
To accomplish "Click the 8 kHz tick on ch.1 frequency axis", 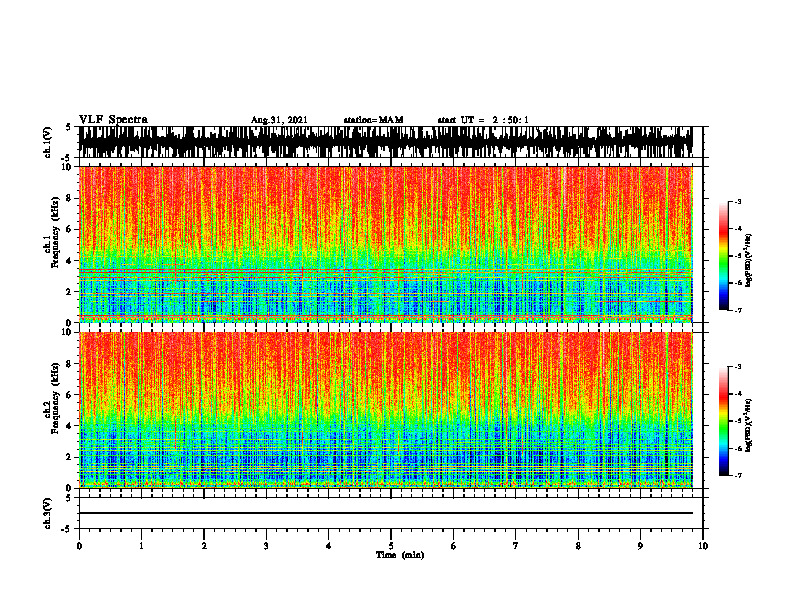I will (70, 198).
